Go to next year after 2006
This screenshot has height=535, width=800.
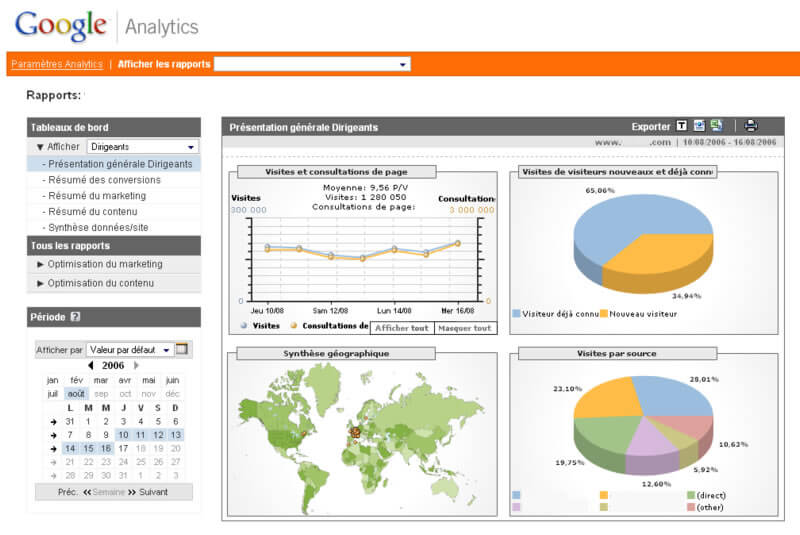point(136,365)
